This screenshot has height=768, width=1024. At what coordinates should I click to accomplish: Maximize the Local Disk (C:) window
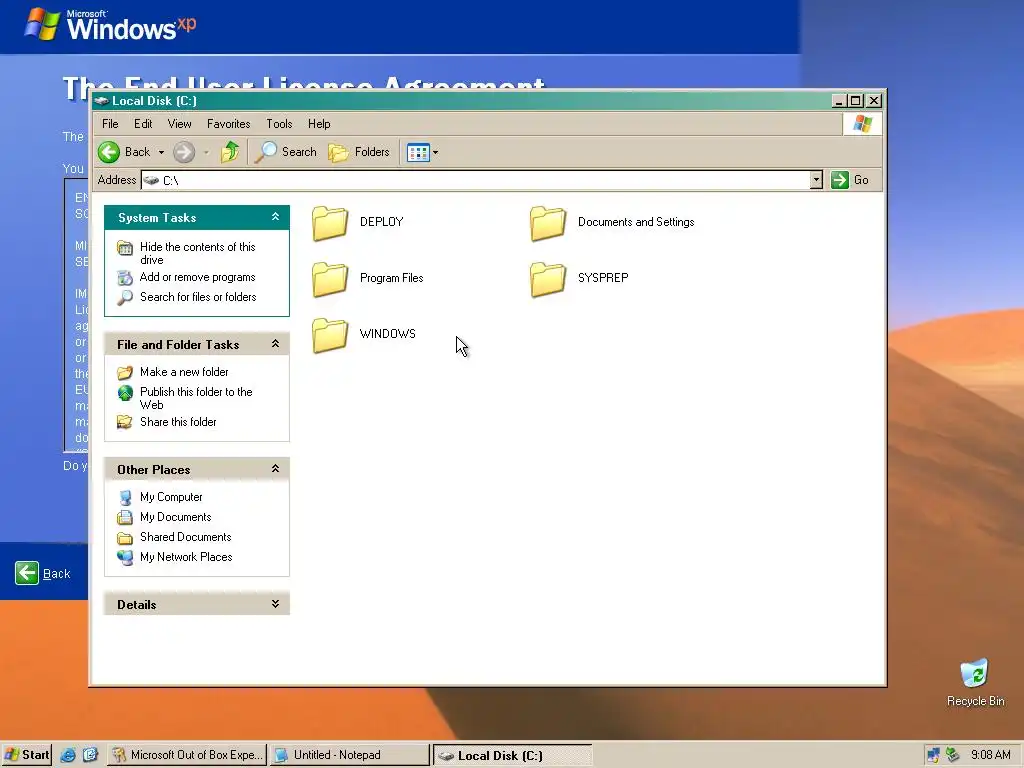pyautogui.click(x=856, y=101)
